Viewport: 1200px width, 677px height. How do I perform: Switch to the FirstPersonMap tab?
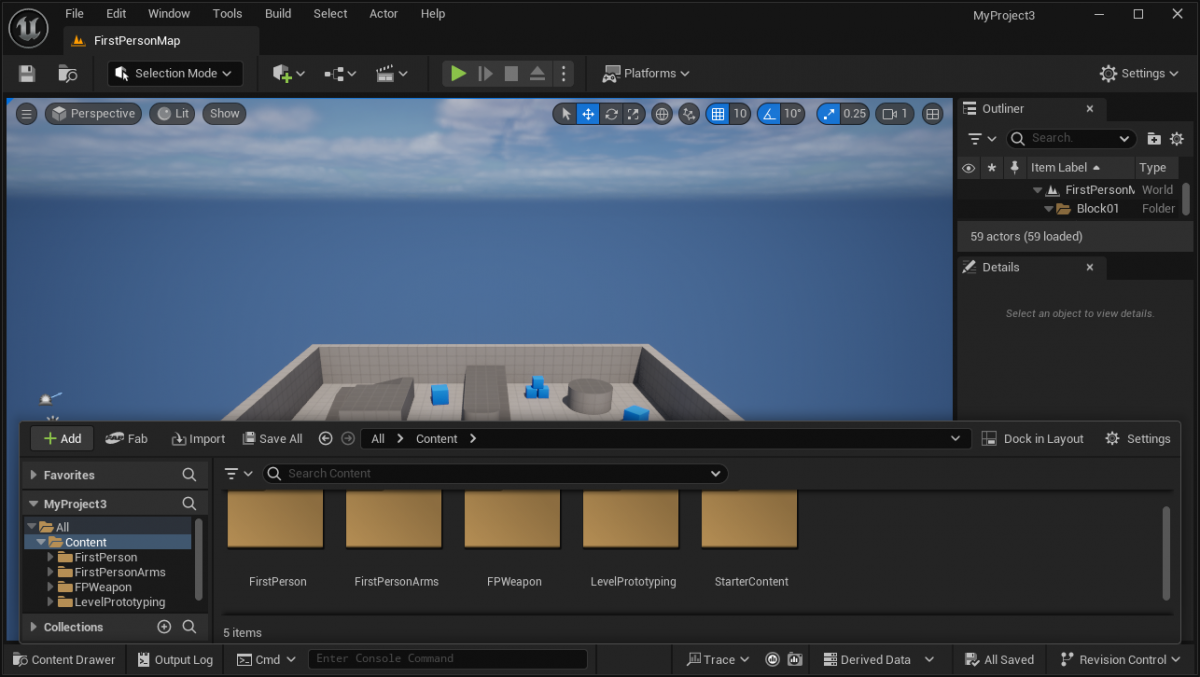pyautogui.click(x=137, y=41)
